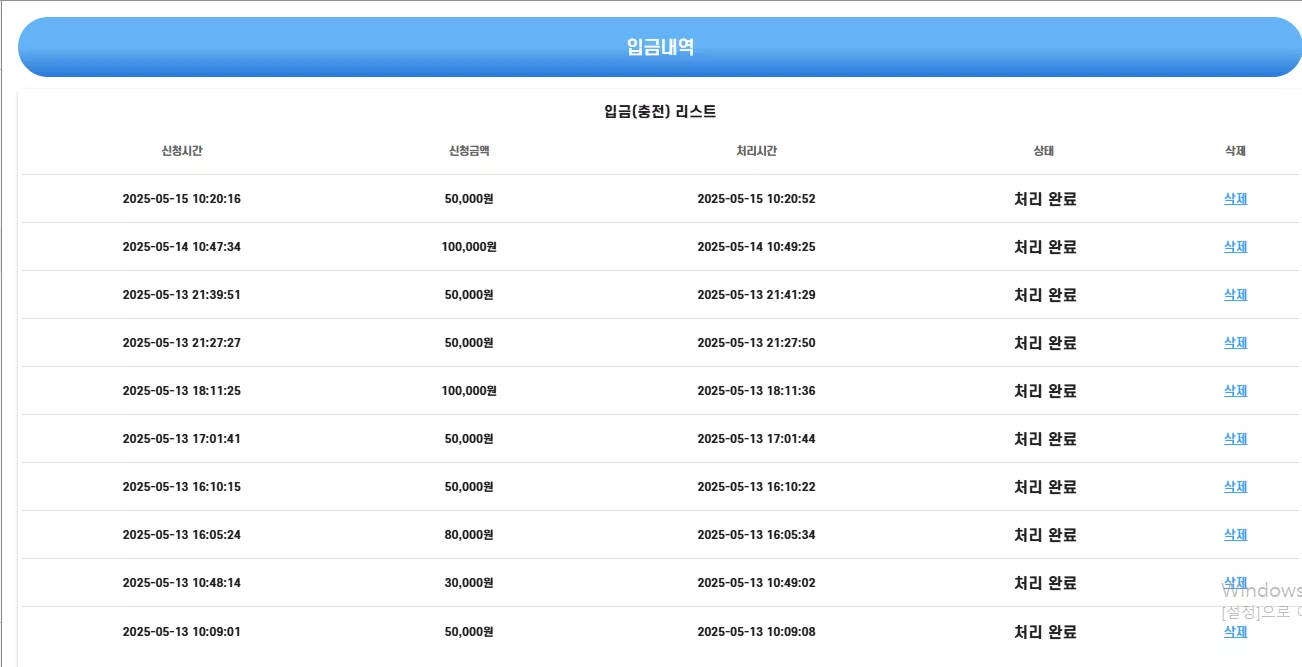Click 처리 완료 status in 16:05:24 row
The width and height of the screenshot is (1302, 667).
pyautogui.click(x=1045, y=535)
